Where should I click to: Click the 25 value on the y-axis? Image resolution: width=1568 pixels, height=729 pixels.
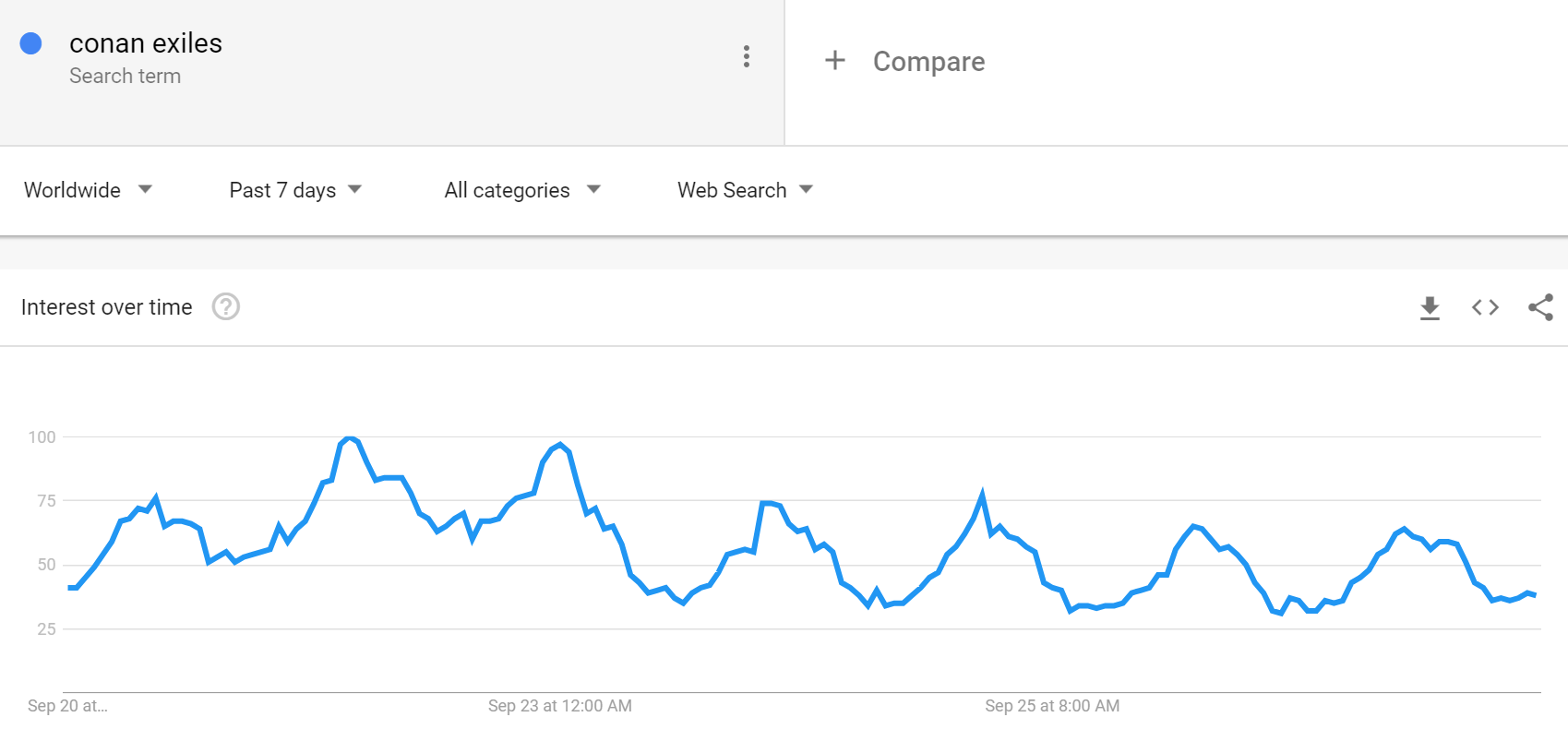pyautogui.click(x=46, y=629)
